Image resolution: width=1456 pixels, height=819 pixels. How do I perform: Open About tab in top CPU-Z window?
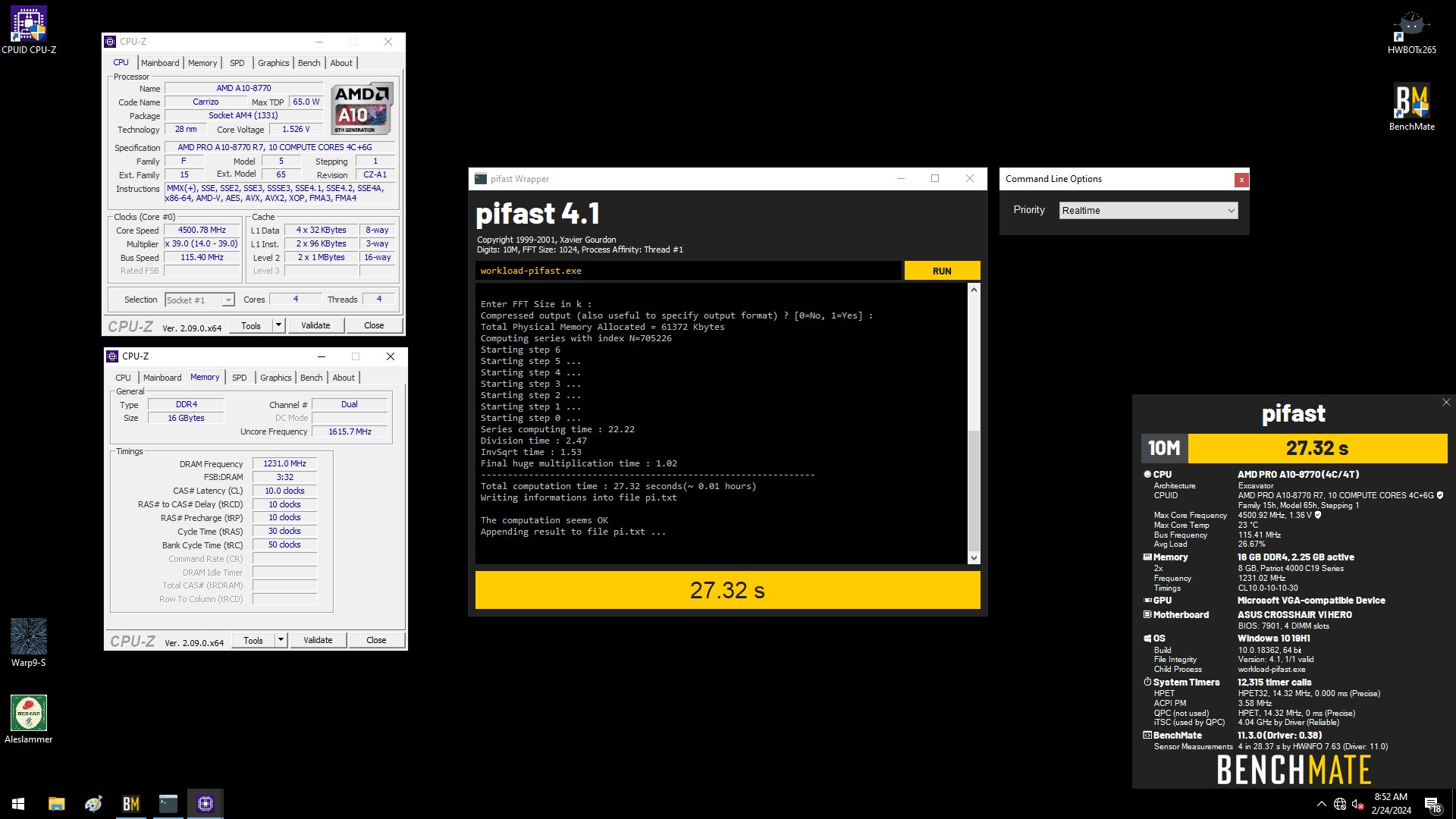point(341,63)
